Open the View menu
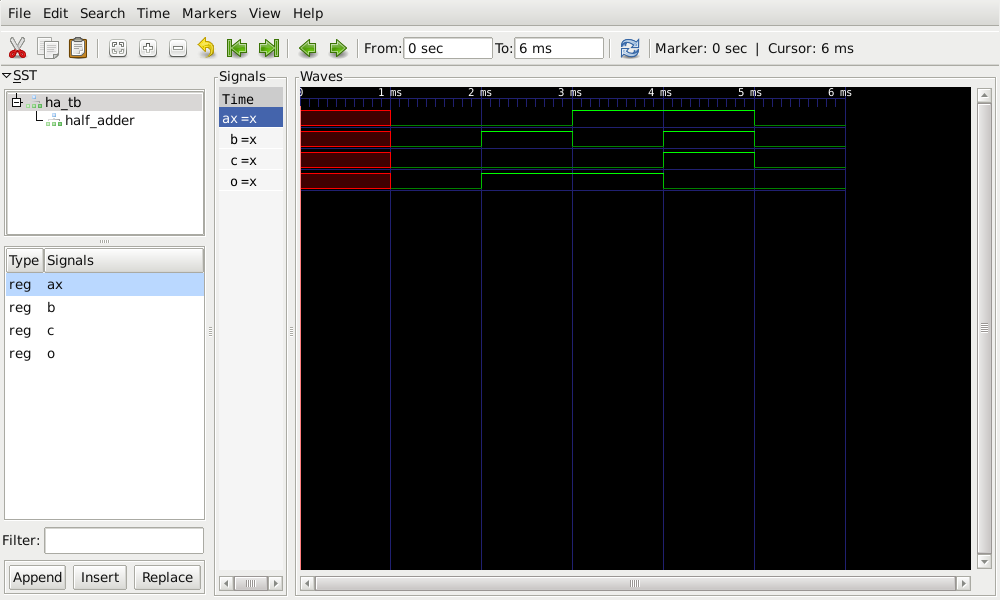The image size is (1000, 600). (x=265, y=13)
